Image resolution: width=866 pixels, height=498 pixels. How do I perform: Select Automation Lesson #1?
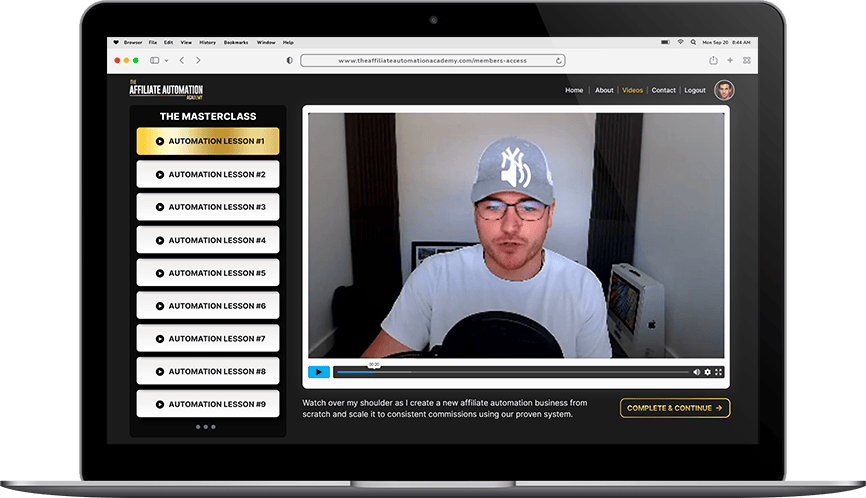click(208, 141)
